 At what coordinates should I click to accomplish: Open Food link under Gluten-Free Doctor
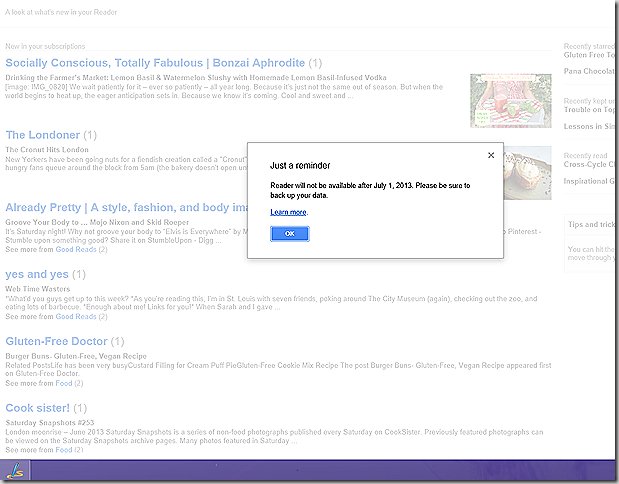click(x=64, y=383)
